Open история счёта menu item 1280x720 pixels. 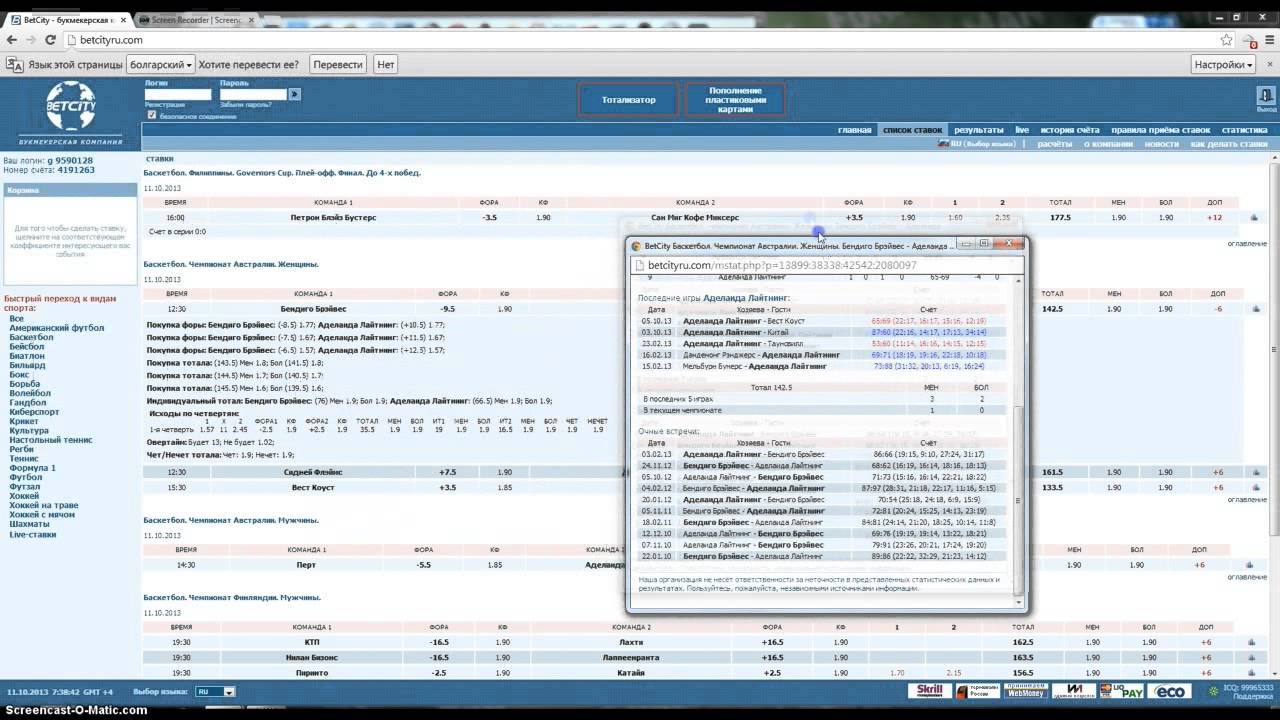1069,130
